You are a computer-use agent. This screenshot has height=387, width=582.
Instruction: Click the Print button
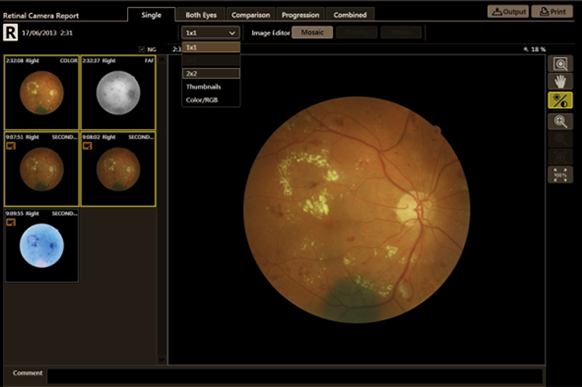point(552,12)
